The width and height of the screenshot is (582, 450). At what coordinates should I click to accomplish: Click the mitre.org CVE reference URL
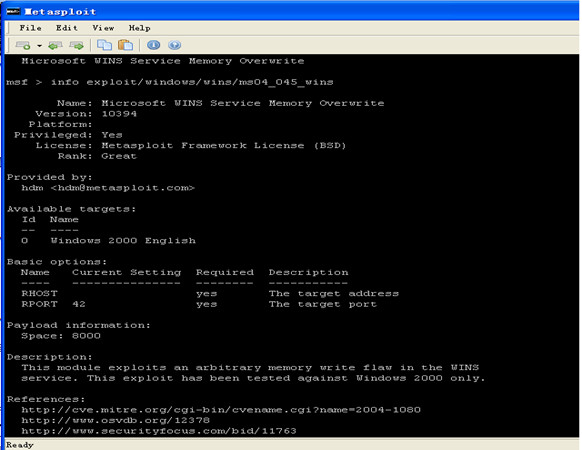221,410
